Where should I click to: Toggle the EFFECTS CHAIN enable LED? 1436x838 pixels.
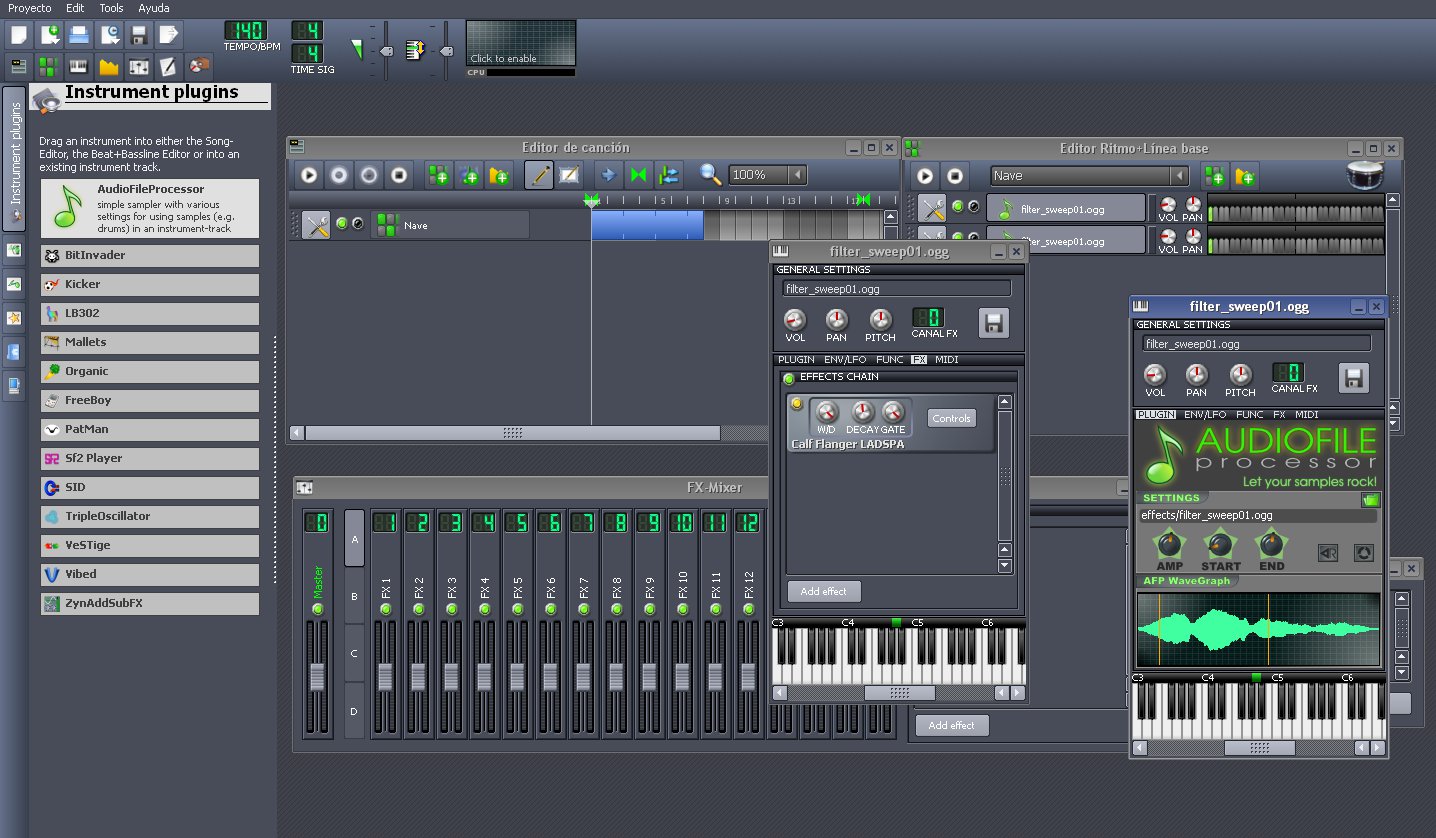pyautogui.click(x=789, y=378)
